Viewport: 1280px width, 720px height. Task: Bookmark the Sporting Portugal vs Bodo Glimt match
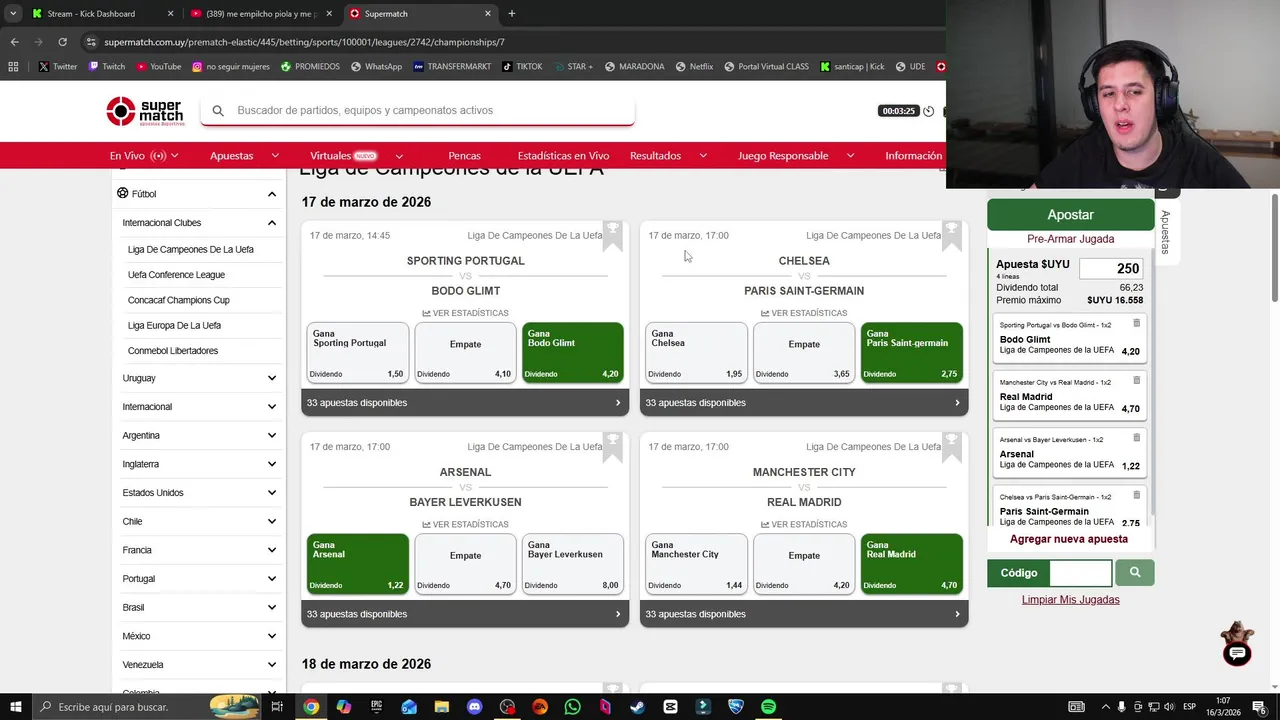(613, 236)
